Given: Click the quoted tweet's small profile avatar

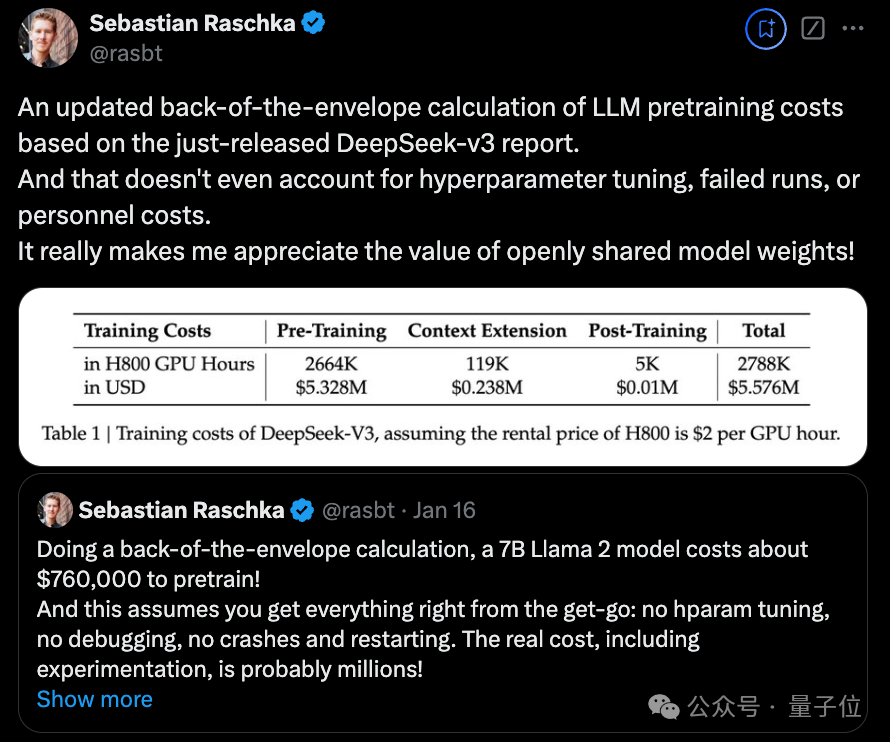Looking at the screenshot, I should click(55, 510).
